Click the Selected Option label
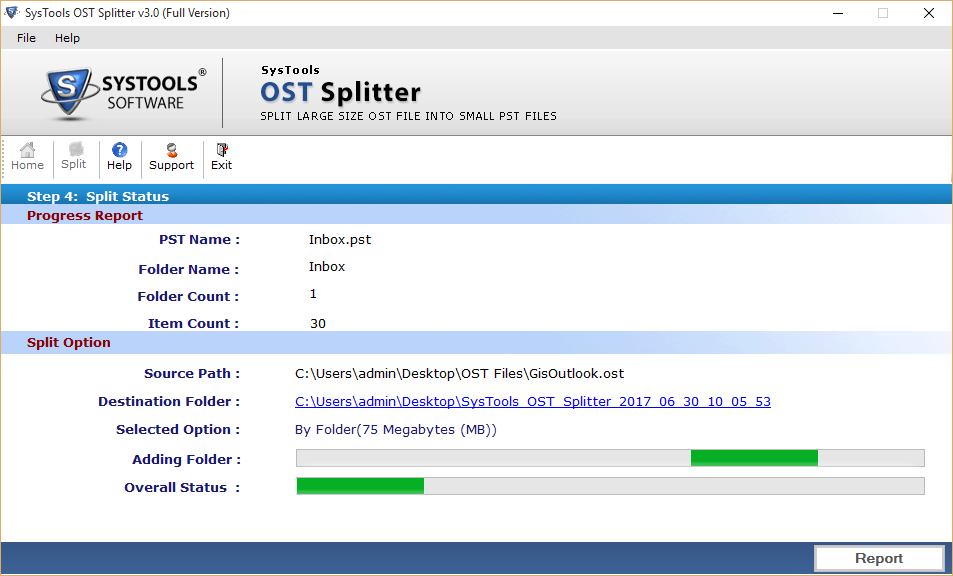The height and width of the screenshot is (576, 953). (x=178, y=430)
